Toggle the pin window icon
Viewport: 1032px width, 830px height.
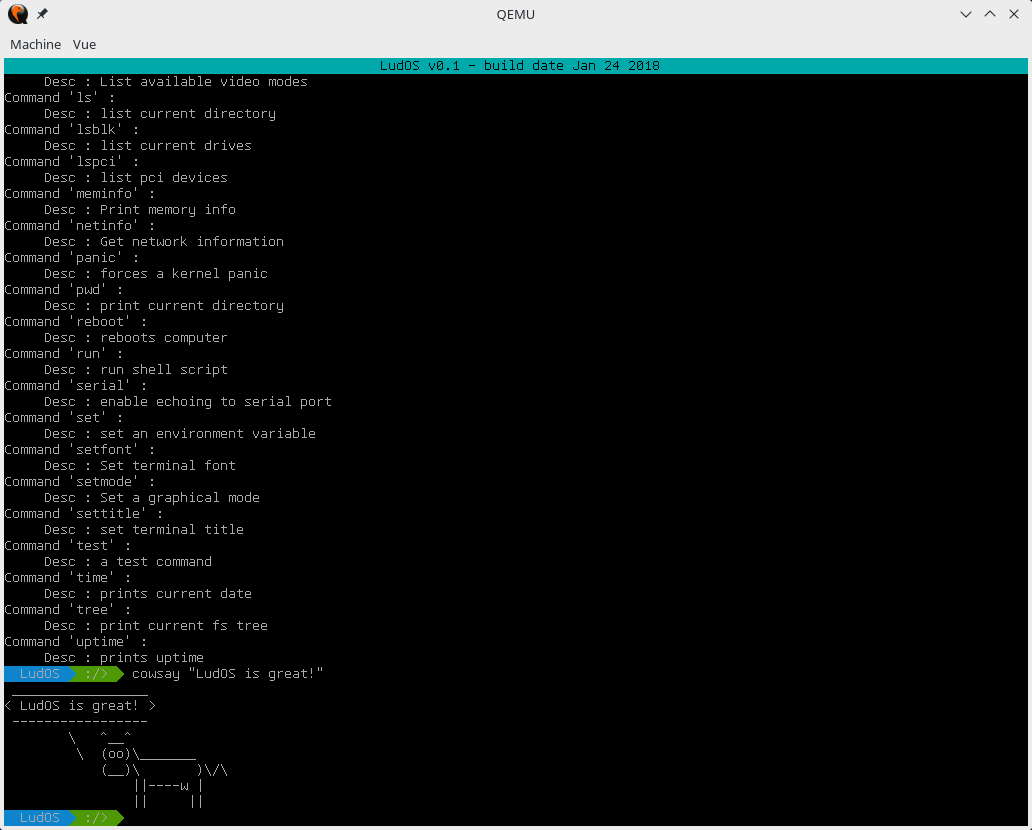click(x=42, y=14)
